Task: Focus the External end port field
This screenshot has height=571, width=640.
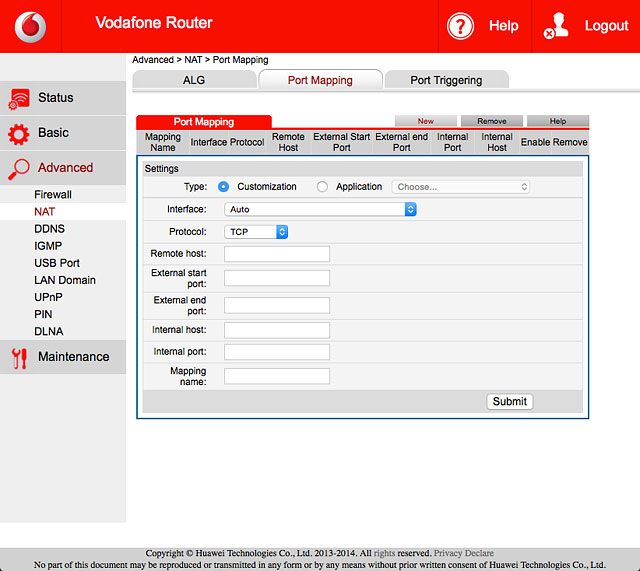Action: coord(277,306)
